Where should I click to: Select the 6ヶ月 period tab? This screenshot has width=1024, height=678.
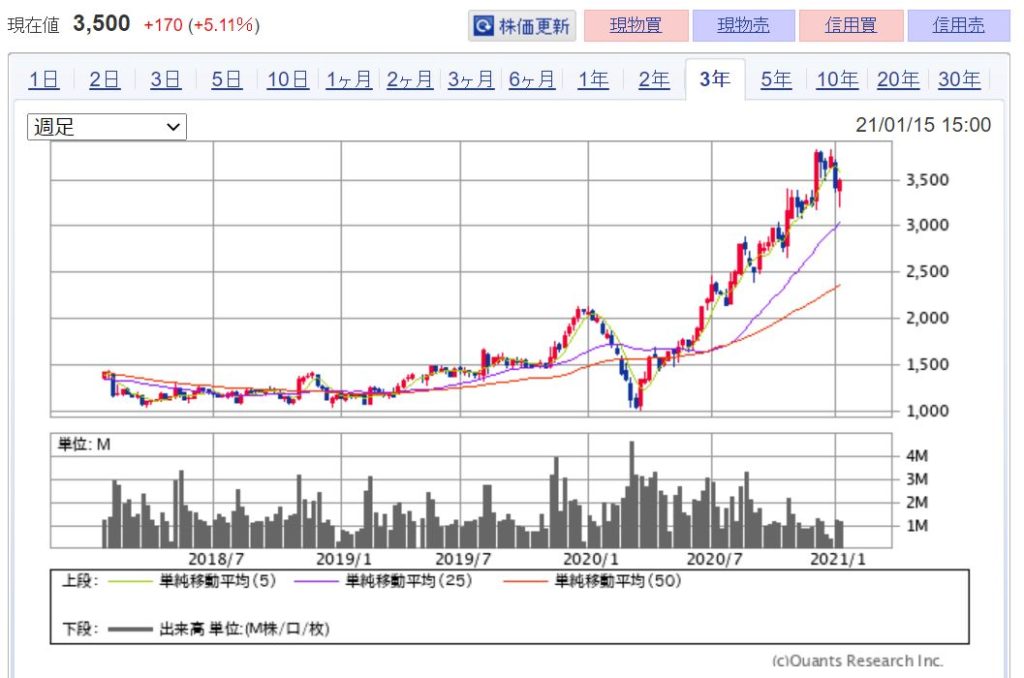tap(532, 80)
